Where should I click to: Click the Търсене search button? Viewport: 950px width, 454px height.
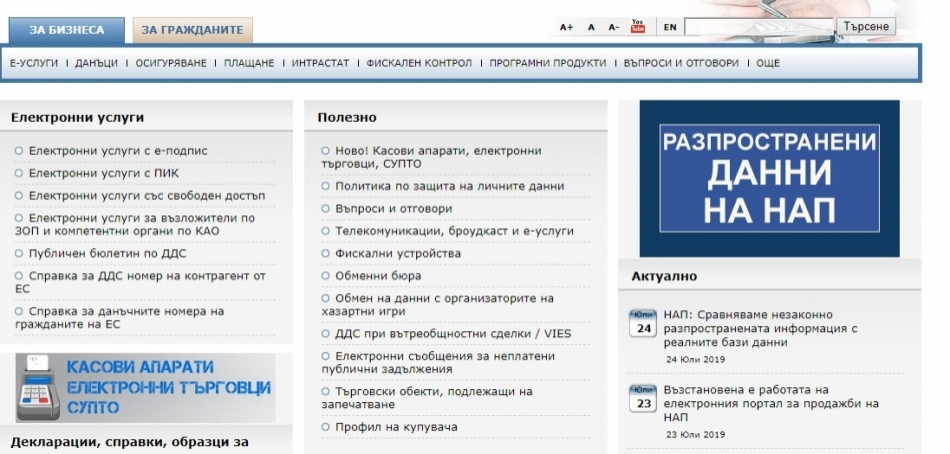pyautogui.click(x=866, y=26)
